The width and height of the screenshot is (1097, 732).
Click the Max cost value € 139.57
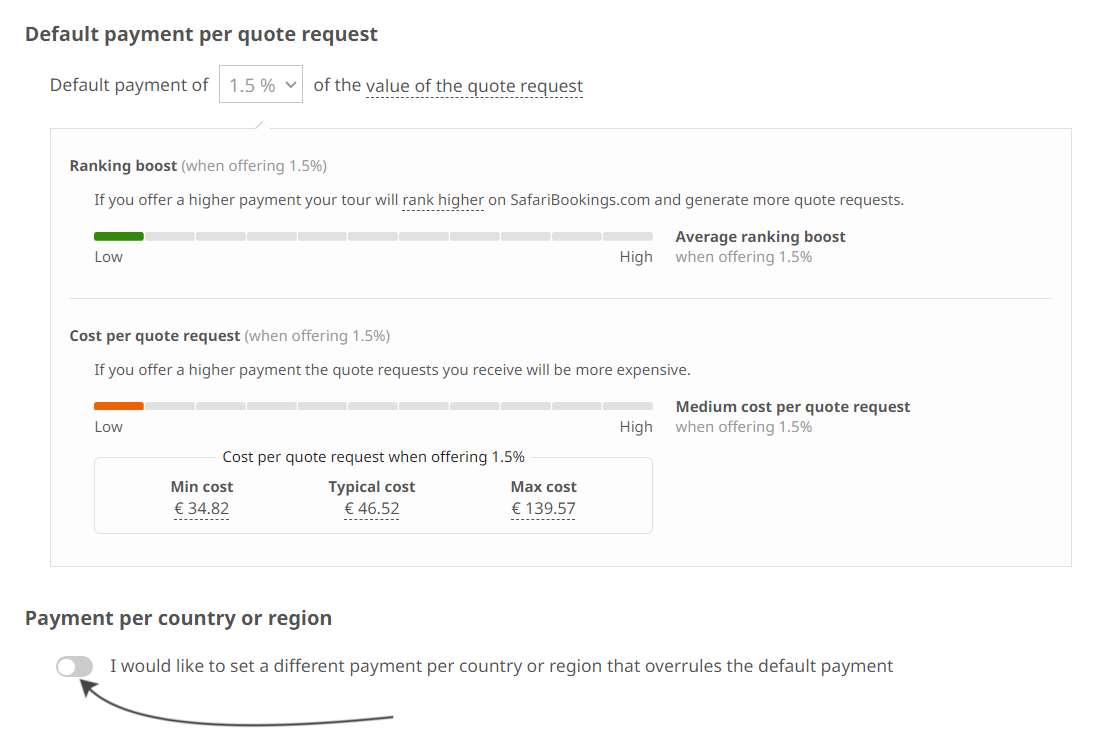[543, 509]
